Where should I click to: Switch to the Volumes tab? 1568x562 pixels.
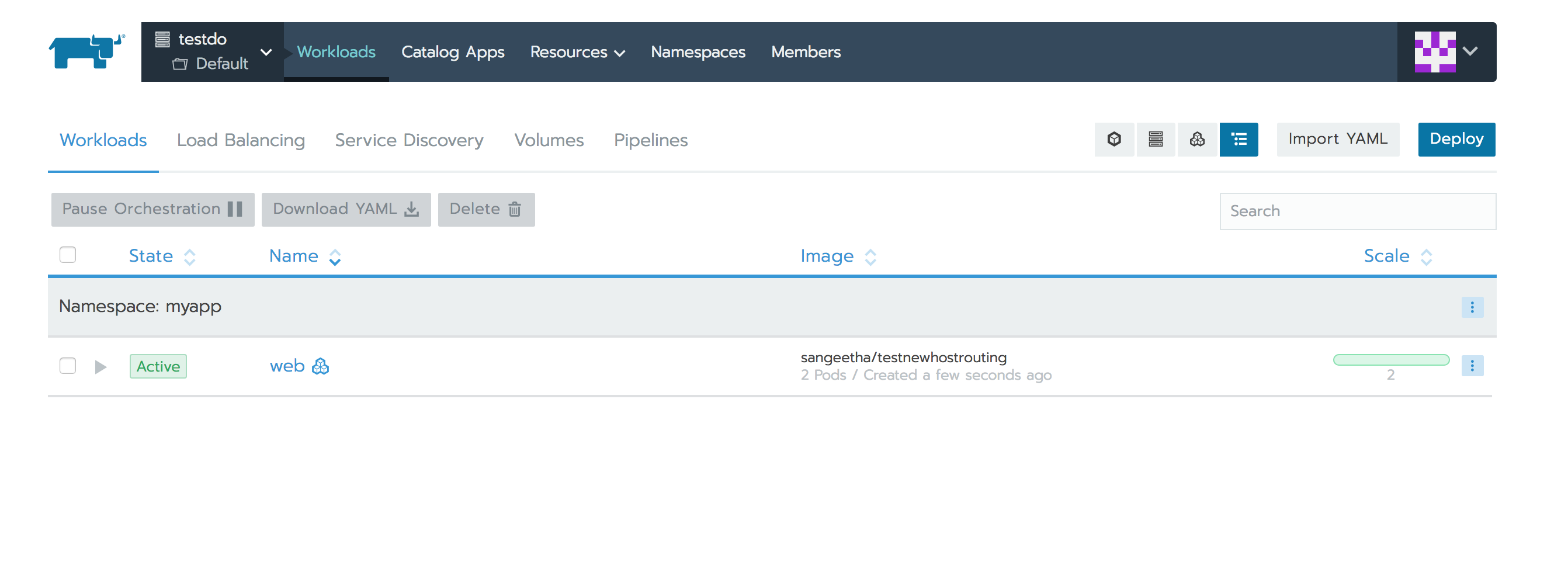tap(549, 140)
